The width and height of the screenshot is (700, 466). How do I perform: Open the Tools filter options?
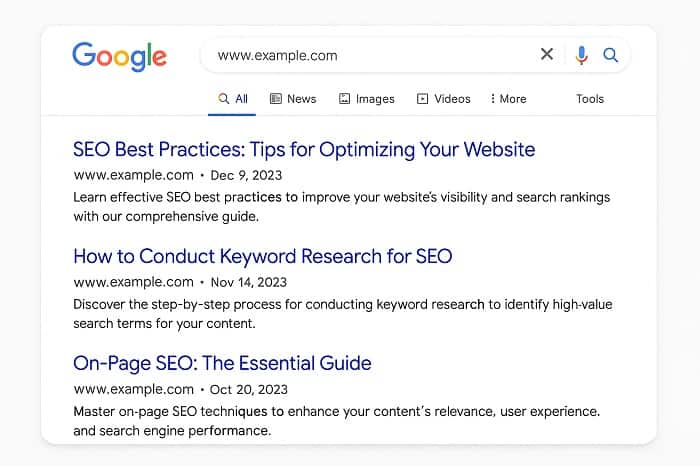[x=590, y=99]
